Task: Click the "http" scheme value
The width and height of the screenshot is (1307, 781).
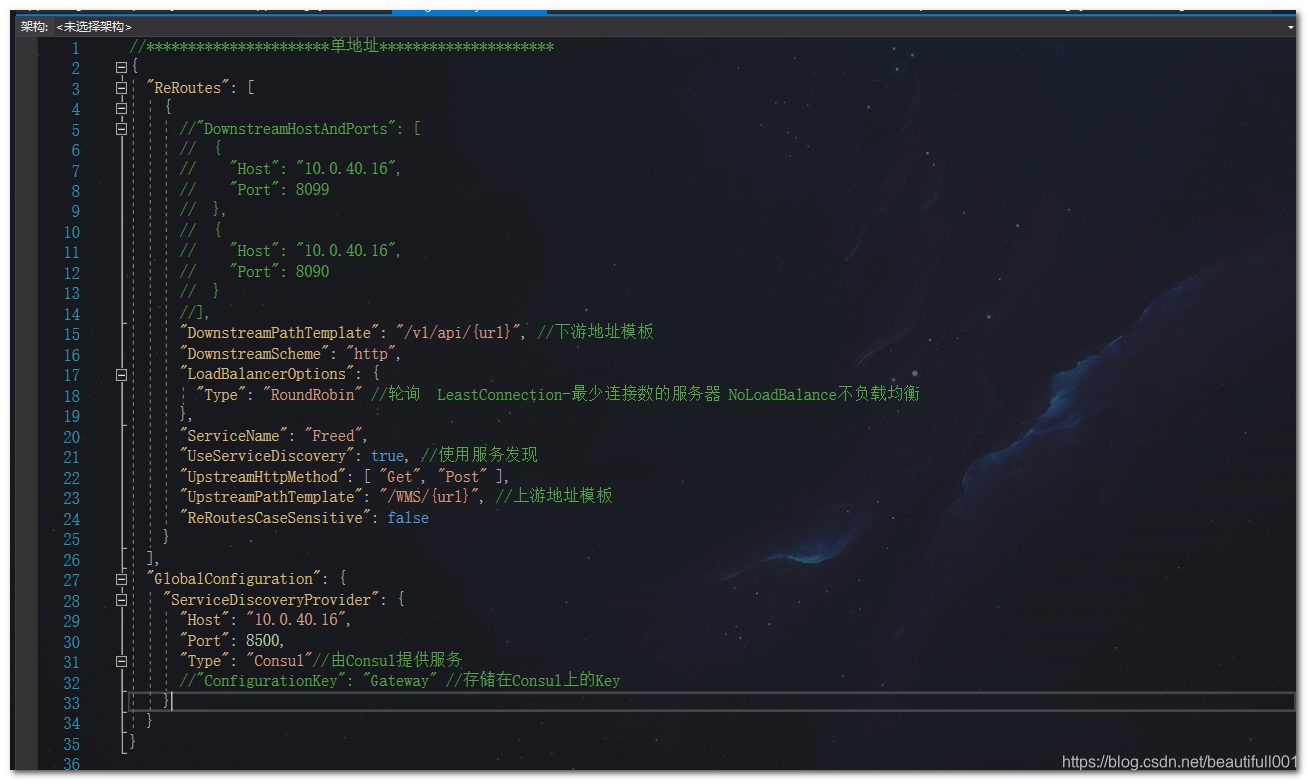Action: click(x=371, y=354)
